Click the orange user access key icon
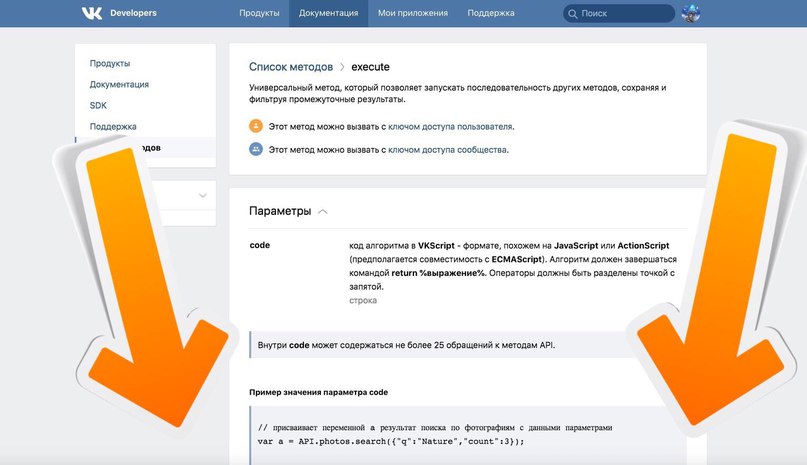 pos(256,126)
